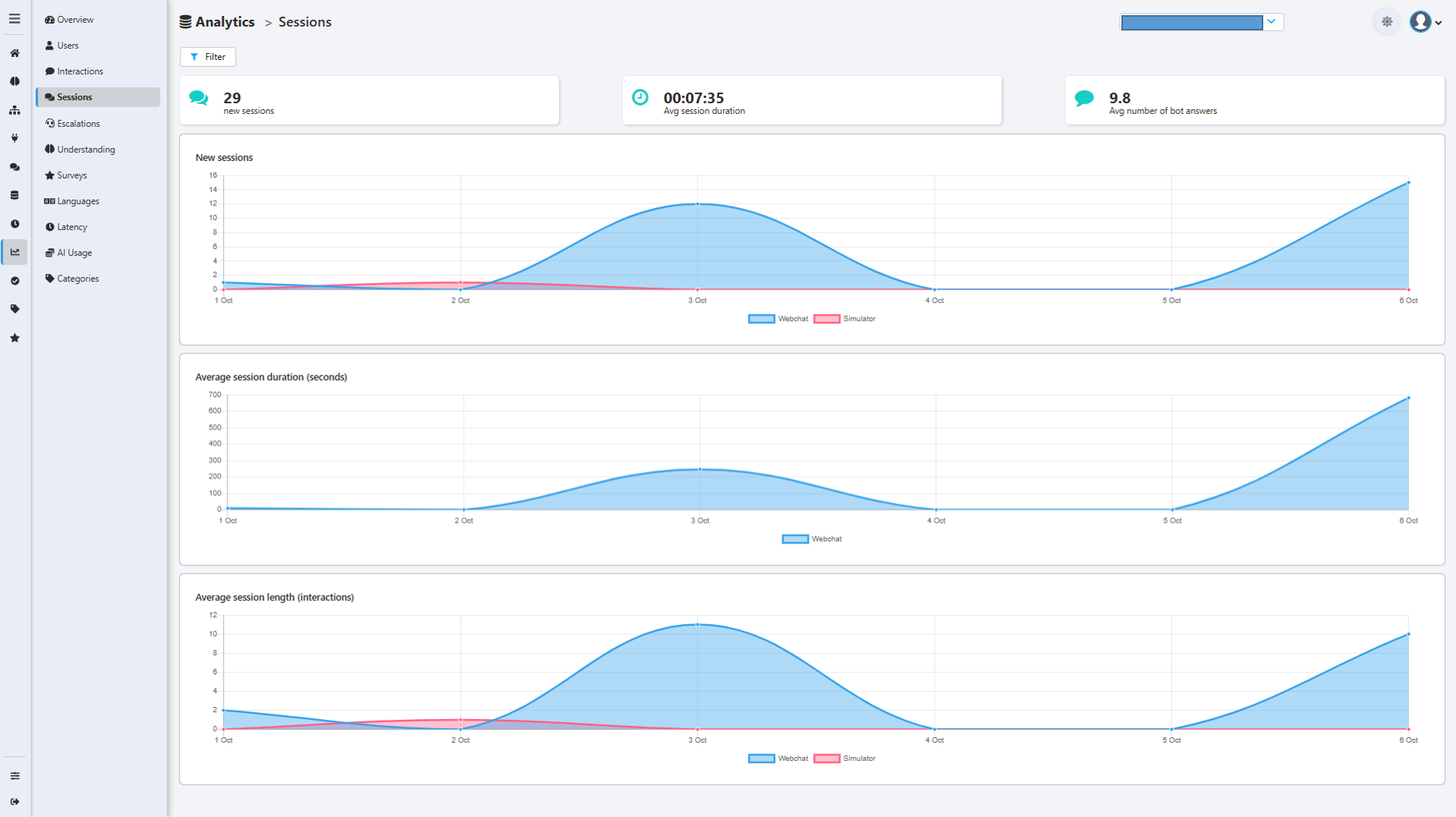Toggle Simulator series in New sessions legend

[844, 319]
